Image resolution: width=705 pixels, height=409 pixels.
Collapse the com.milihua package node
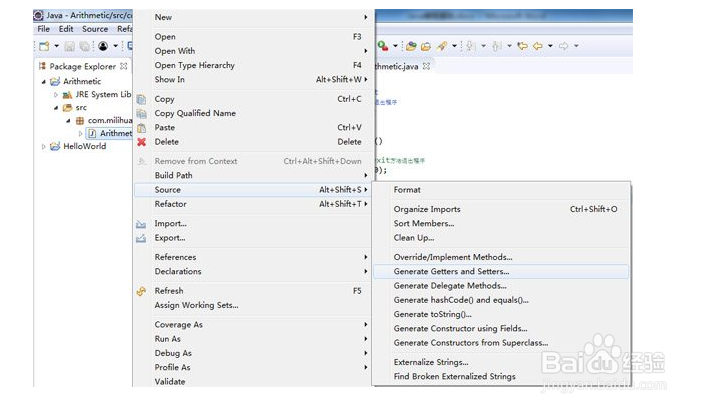[x=68, y=121]
